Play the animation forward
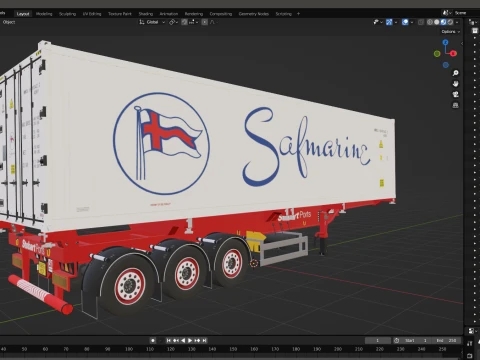480x360 pixels. [x=190, y=340]
